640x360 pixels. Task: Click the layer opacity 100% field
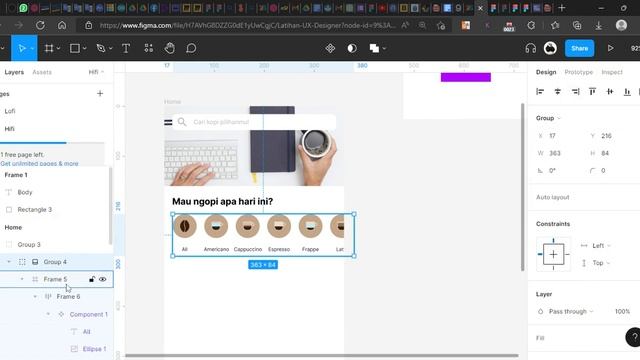622,311
